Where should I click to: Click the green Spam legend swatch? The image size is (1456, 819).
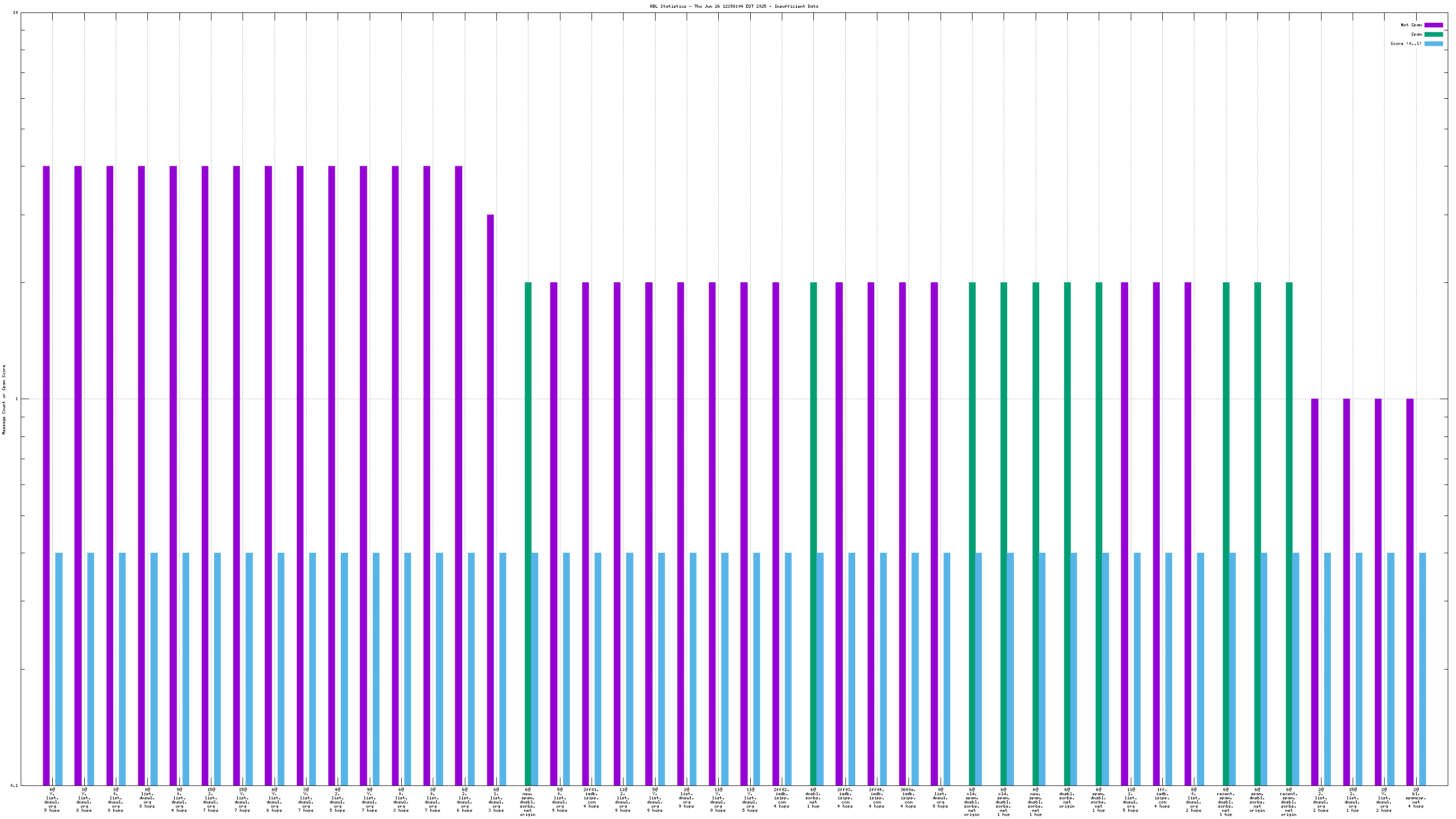tap(1433, 35)
